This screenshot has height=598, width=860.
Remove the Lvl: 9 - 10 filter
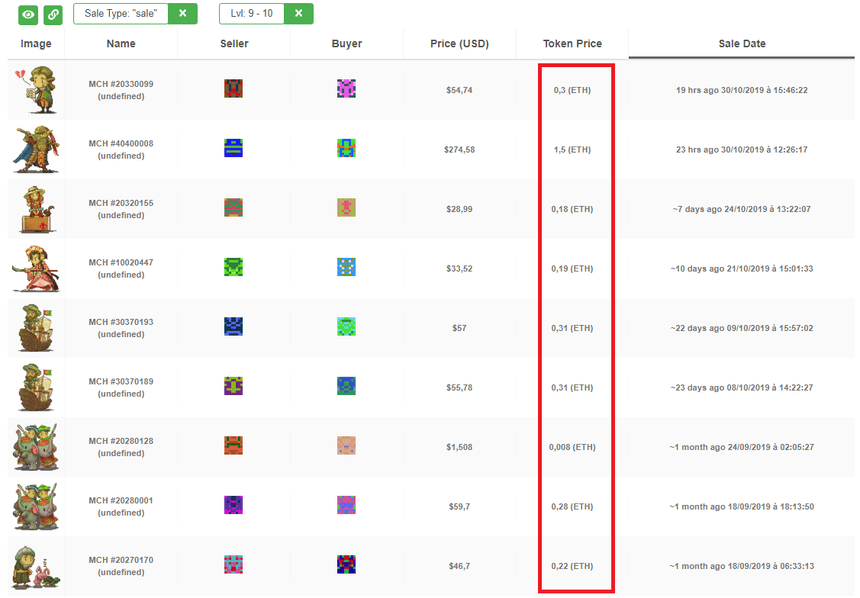[x=298, y=14]
